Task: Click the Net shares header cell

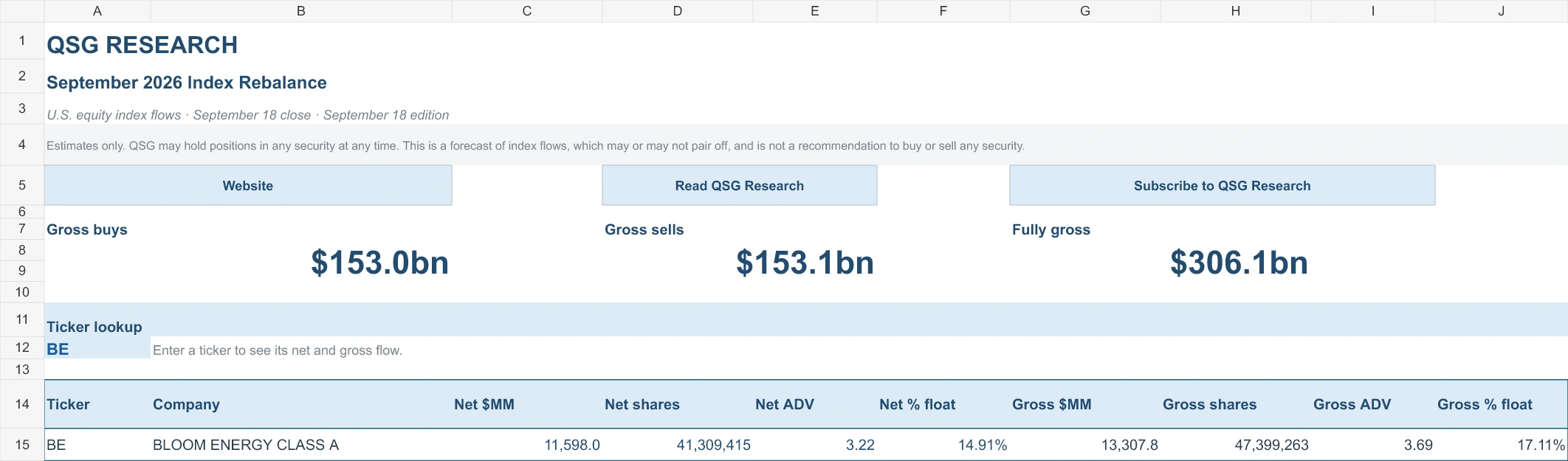Action: (678, 404)
